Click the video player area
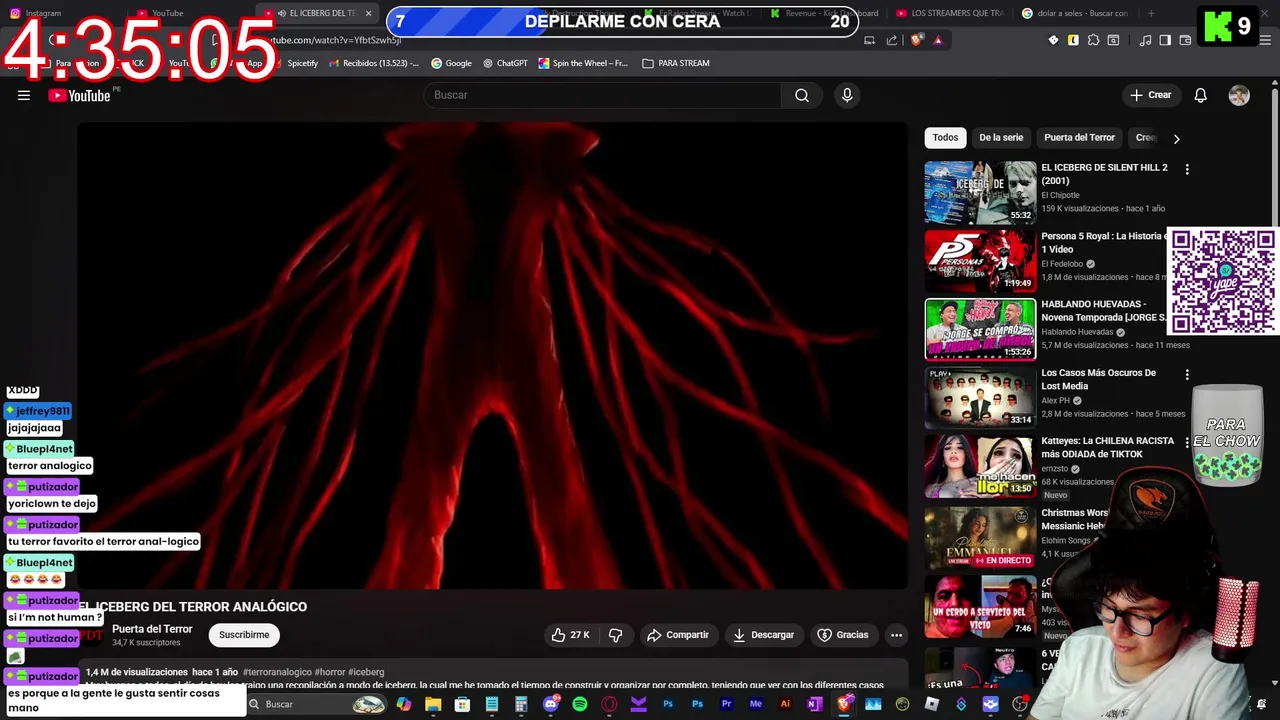This screenshot has height=720, width=1280. pyautogui.click(x=492, y=356)
